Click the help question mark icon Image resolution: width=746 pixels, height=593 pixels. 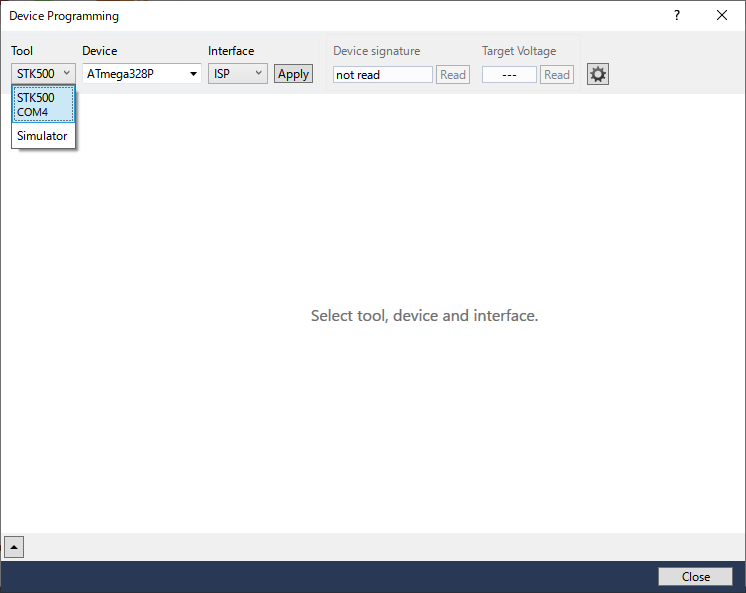coord(677,15)
